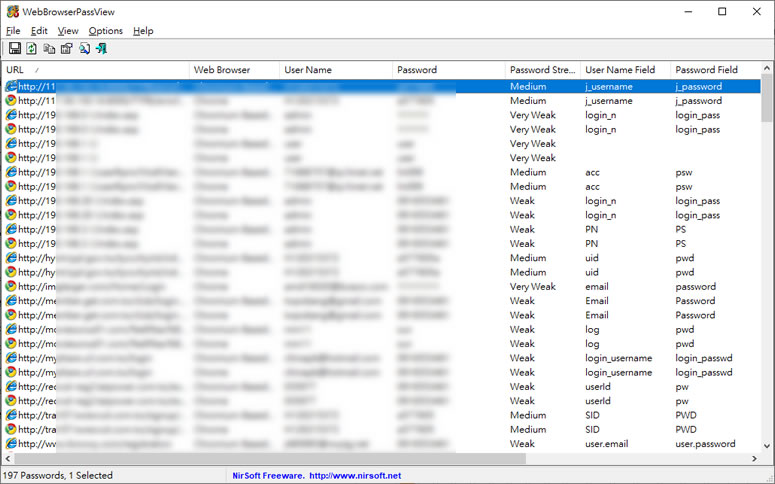This screenshot has width=775, height=484.
Task: Click the browser icon on the selected first row
Action: 11,87
